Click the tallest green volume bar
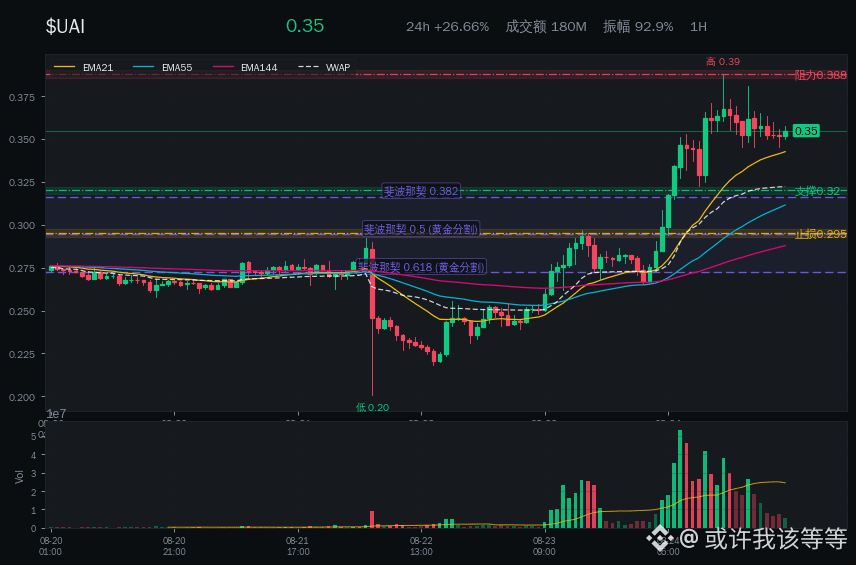Image resolution: width=856 pixels, height=565 pixels. coord(680,479)
